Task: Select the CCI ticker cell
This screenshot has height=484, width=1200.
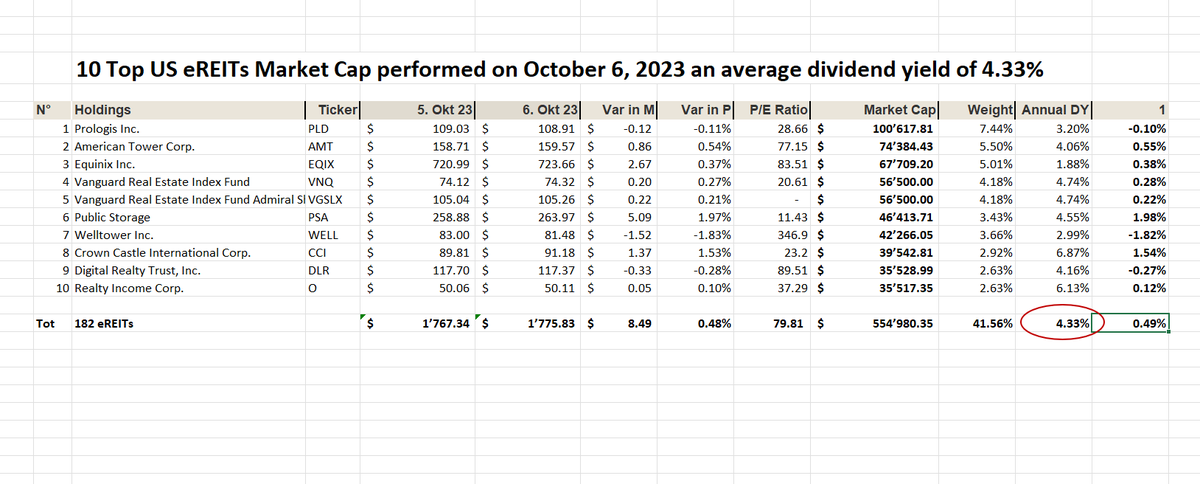Action: point(318,253)
